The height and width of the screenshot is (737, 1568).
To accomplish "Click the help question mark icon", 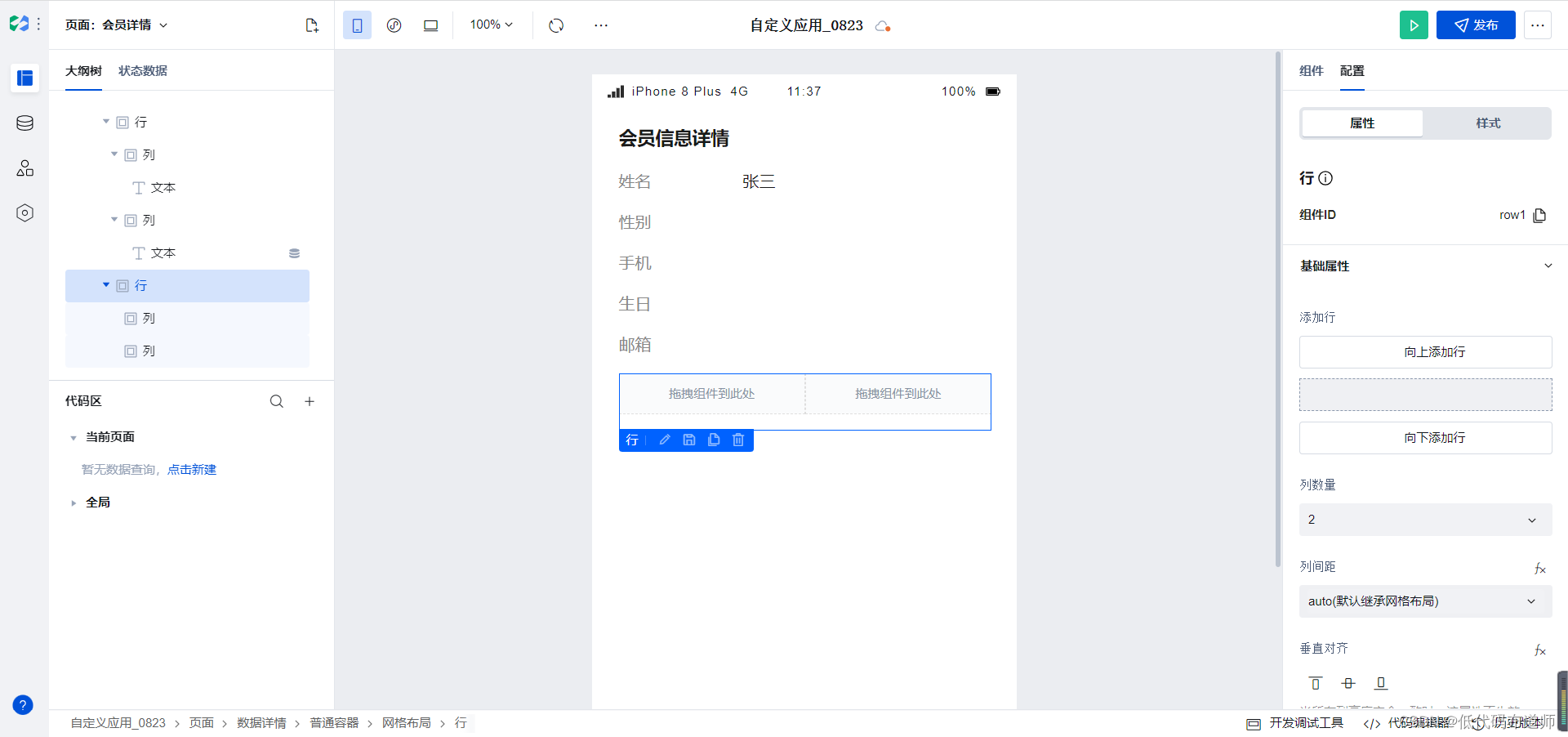I will [x=23, y=705].
